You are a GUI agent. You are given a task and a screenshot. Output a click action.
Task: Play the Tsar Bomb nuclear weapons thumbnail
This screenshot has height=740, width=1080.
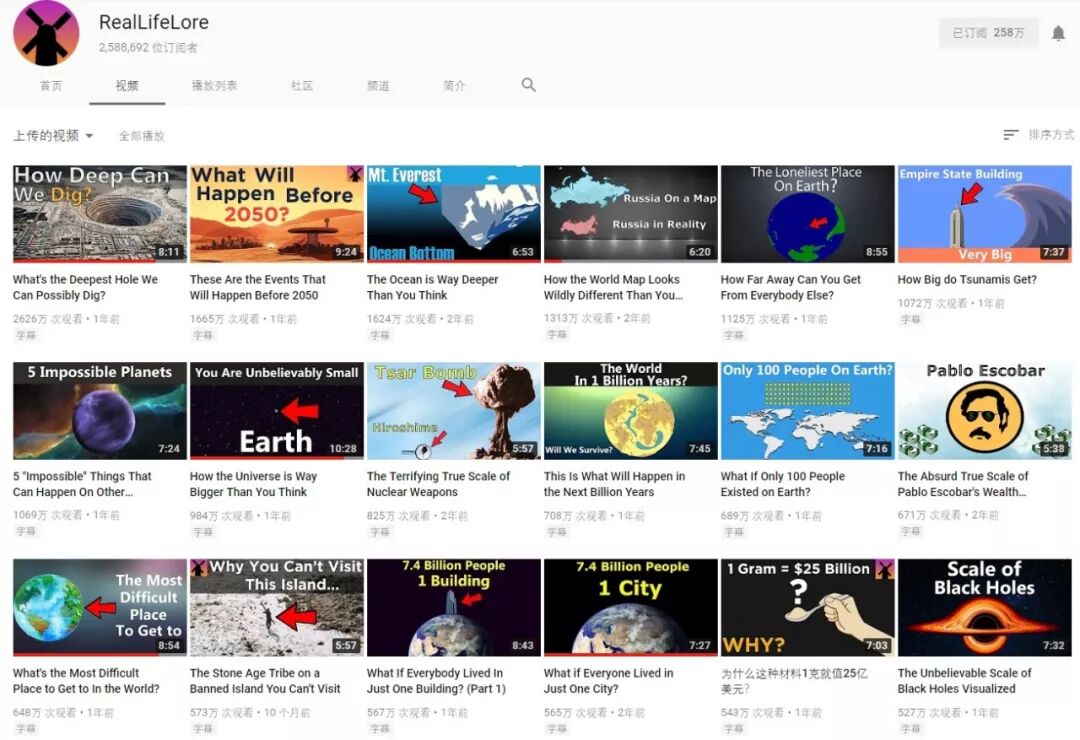click(x=453, y=409)
